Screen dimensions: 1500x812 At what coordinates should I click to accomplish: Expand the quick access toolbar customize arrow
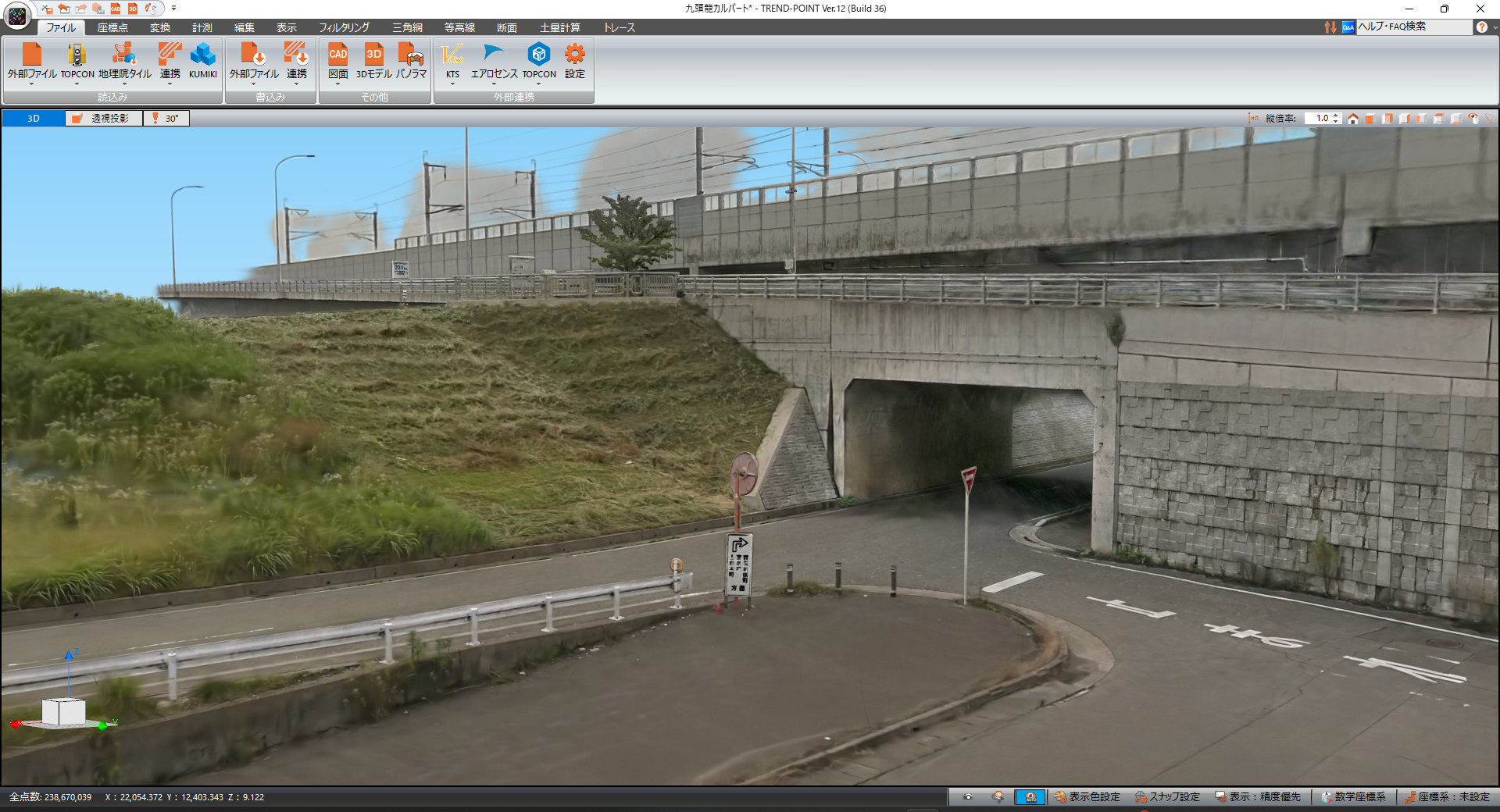[173, 9]
